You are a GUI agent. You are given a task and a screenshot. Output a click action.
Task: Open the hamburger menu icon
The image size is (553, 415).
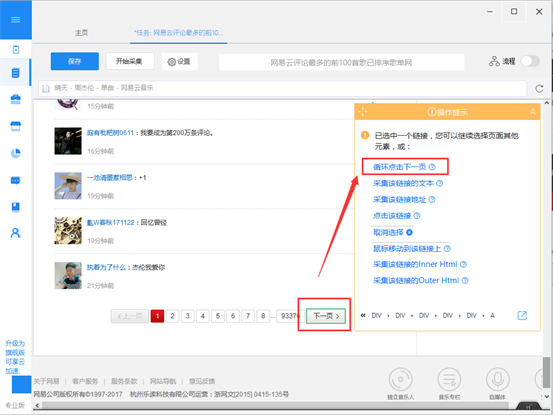pyautogui.click(x=16, y=20)
